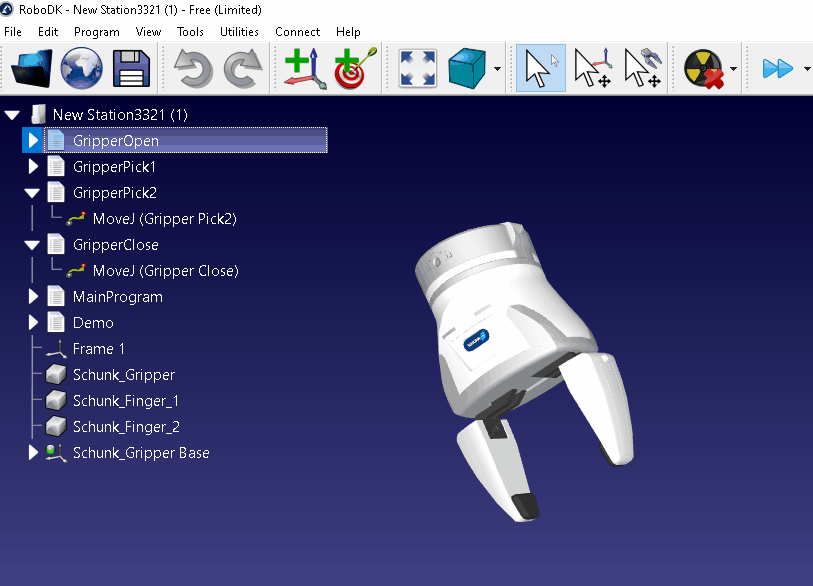Click the Schunk_Gripper Base mechanism icon
The width and height of the screenshot is (813, 586).
[x=56, y=453]
